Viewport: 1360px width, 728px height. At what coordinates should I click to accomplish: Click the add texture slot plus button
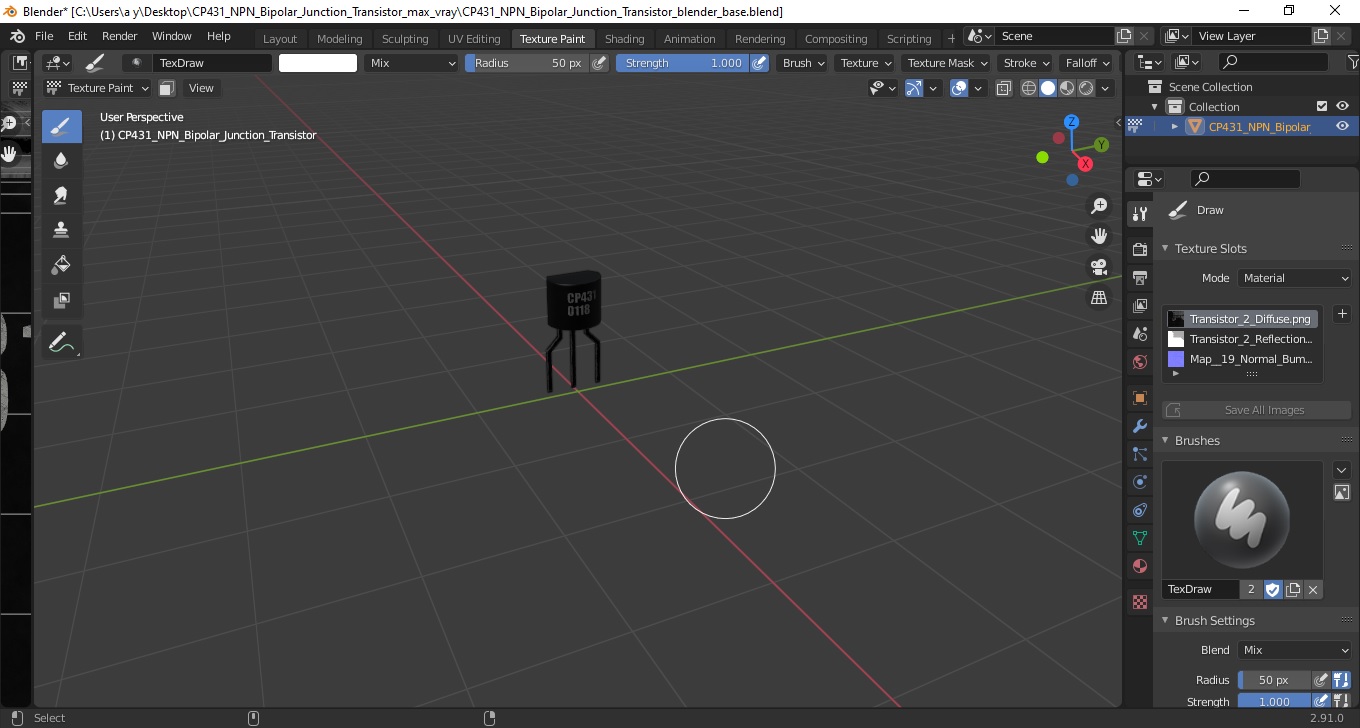[1342, 314]
